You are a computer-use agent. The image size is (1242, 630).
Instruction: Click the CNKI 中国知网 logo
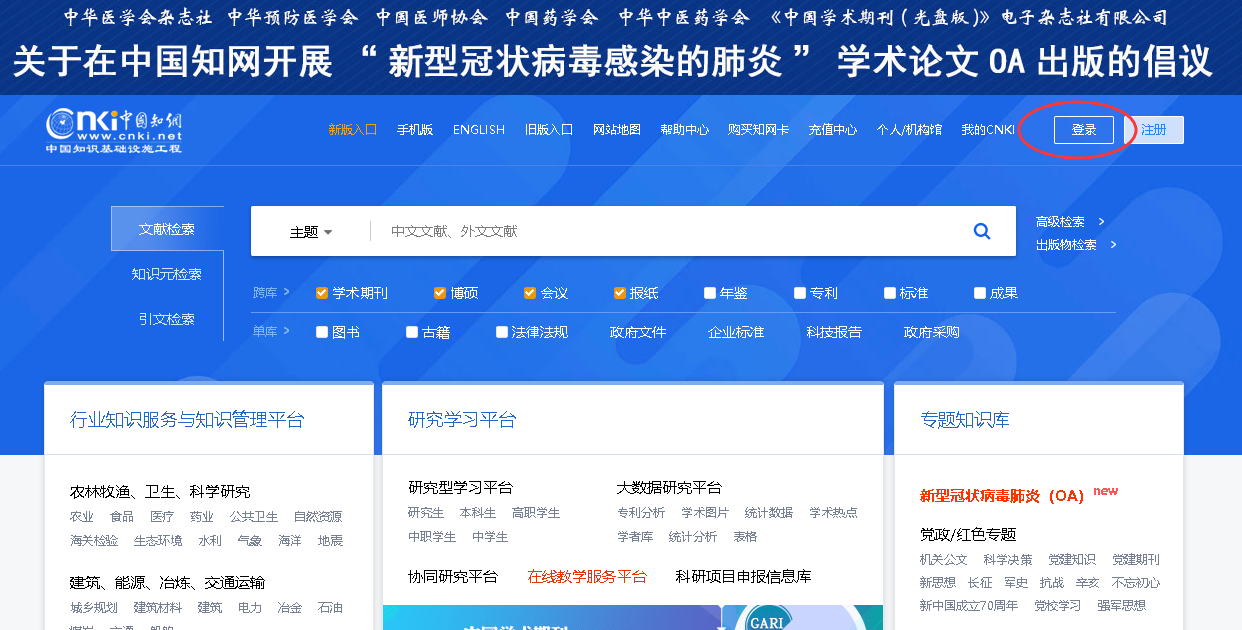tap(114, 130)
